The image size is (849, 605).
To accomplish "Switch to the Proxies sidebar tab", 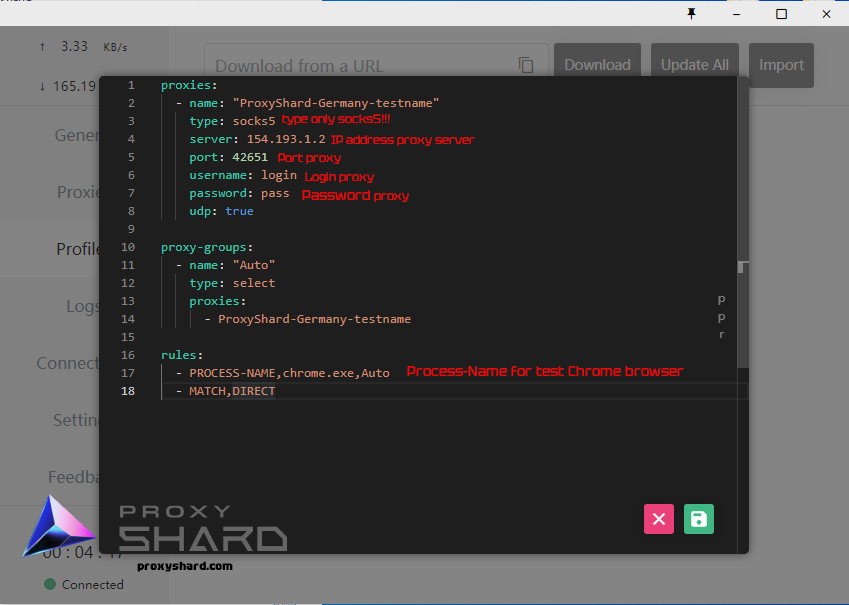I will (x=78, y=192).
